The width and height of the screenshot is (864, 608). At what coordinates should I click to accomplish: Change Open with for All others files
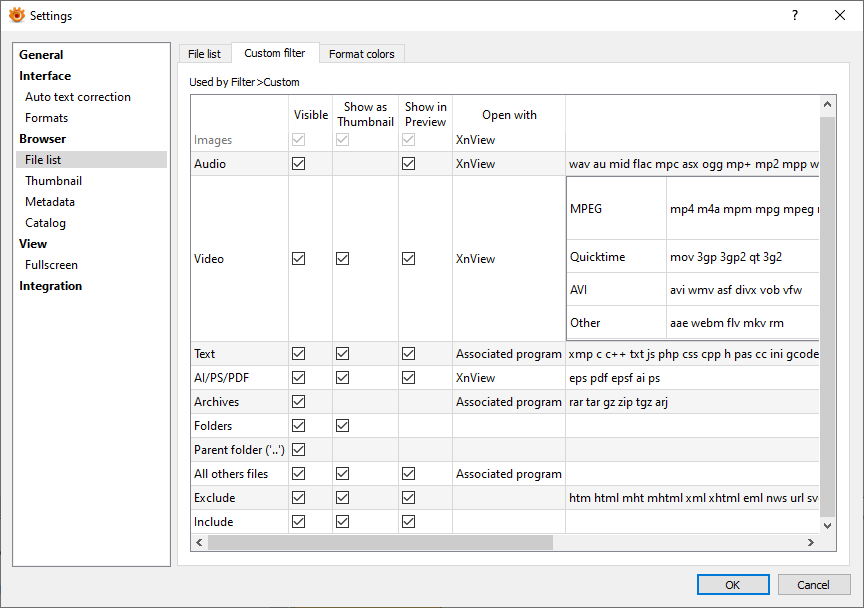(x=508, y=474)
